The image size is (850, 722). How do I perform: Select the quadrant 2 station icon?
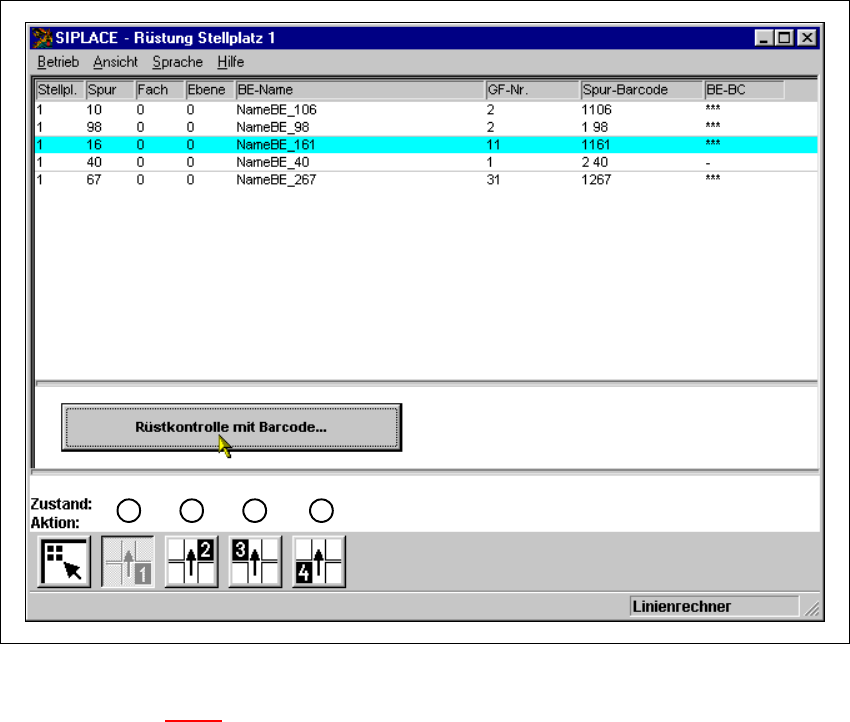(192, 563)
